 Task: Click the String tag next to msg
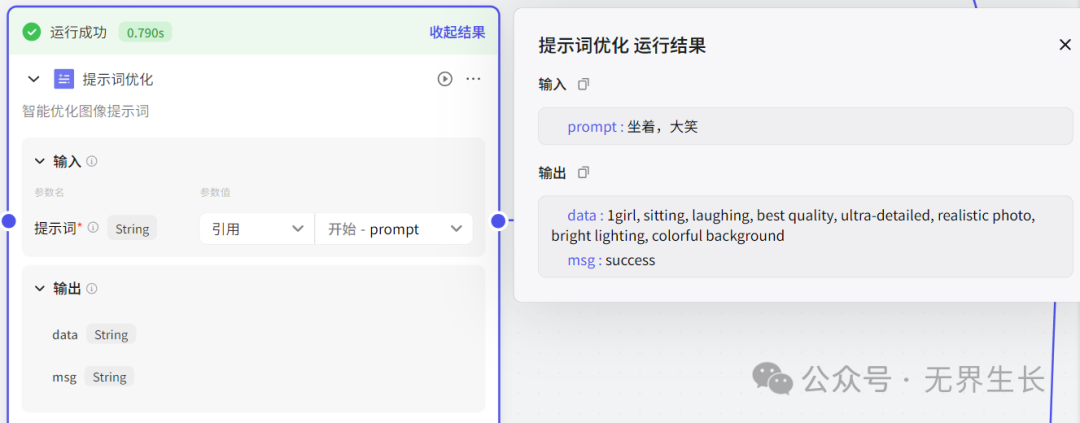pyautogui.click(x=110, y=377)
